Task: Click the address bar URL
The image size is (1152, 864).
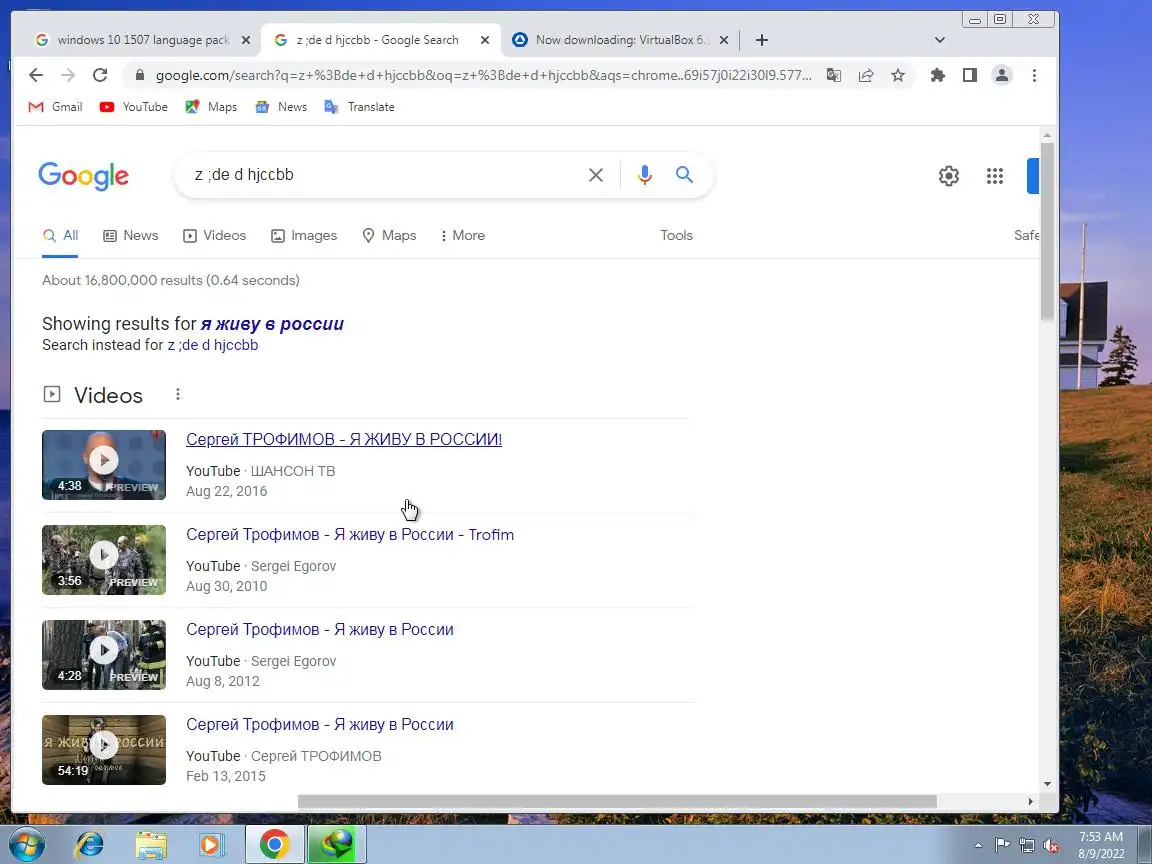Action: point(483,75)
